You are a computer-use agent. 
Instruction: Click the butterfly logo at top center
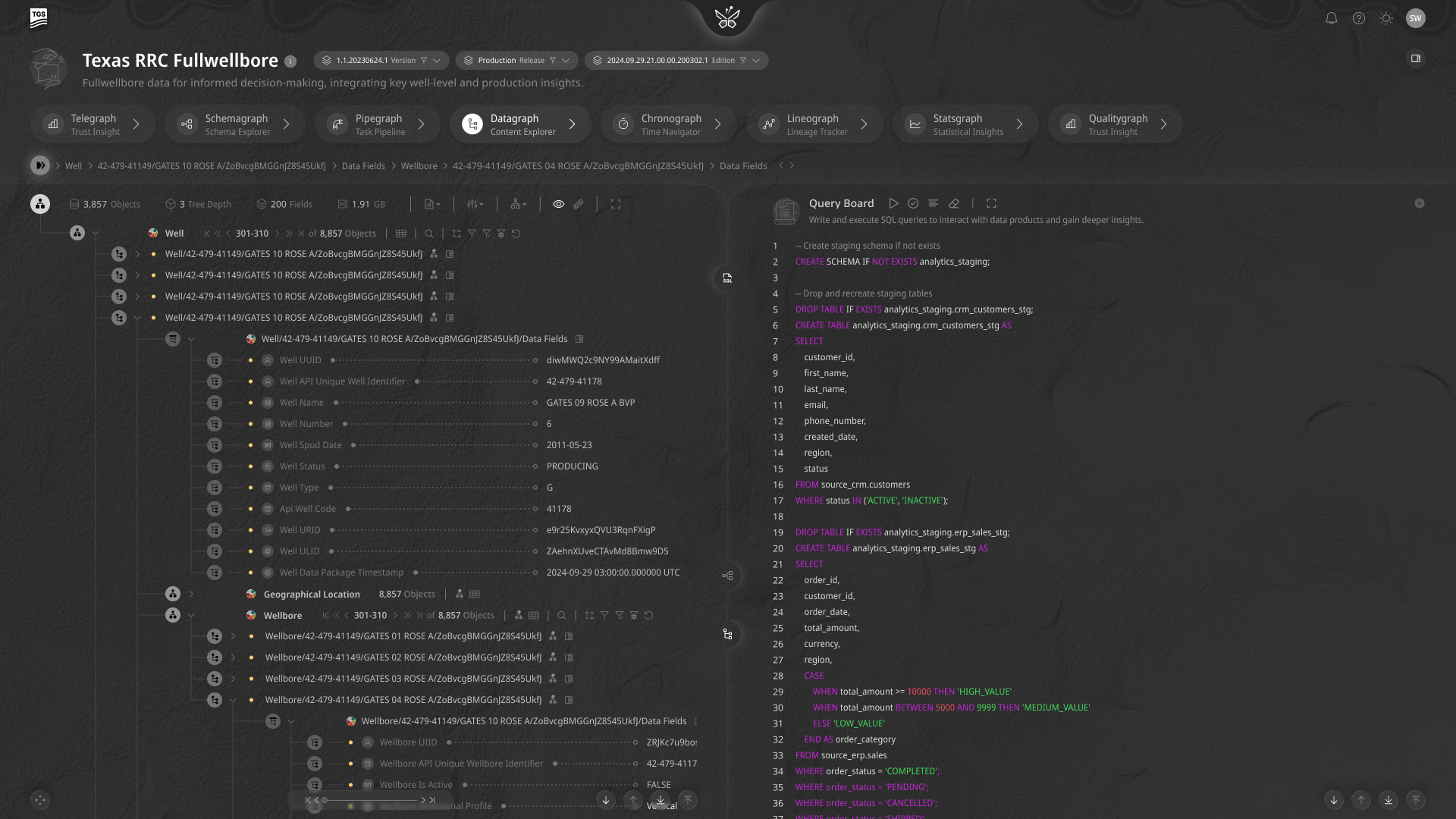pos(727,17)
